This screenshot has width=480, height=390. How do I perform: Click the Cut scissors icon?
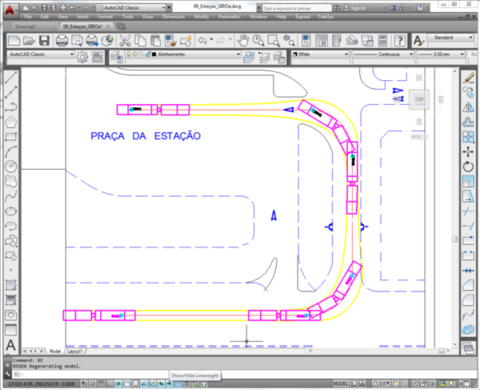tap(125, 41)
